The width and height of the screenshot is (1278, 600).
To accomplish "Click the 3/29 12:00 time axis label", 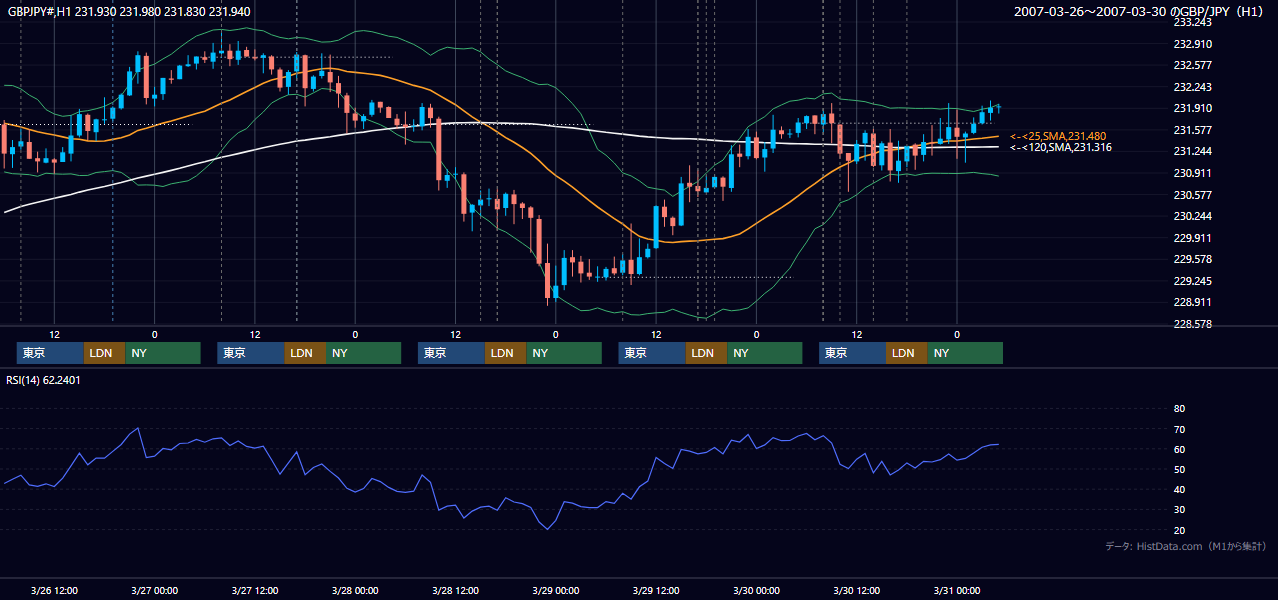I will pos(656,590).
